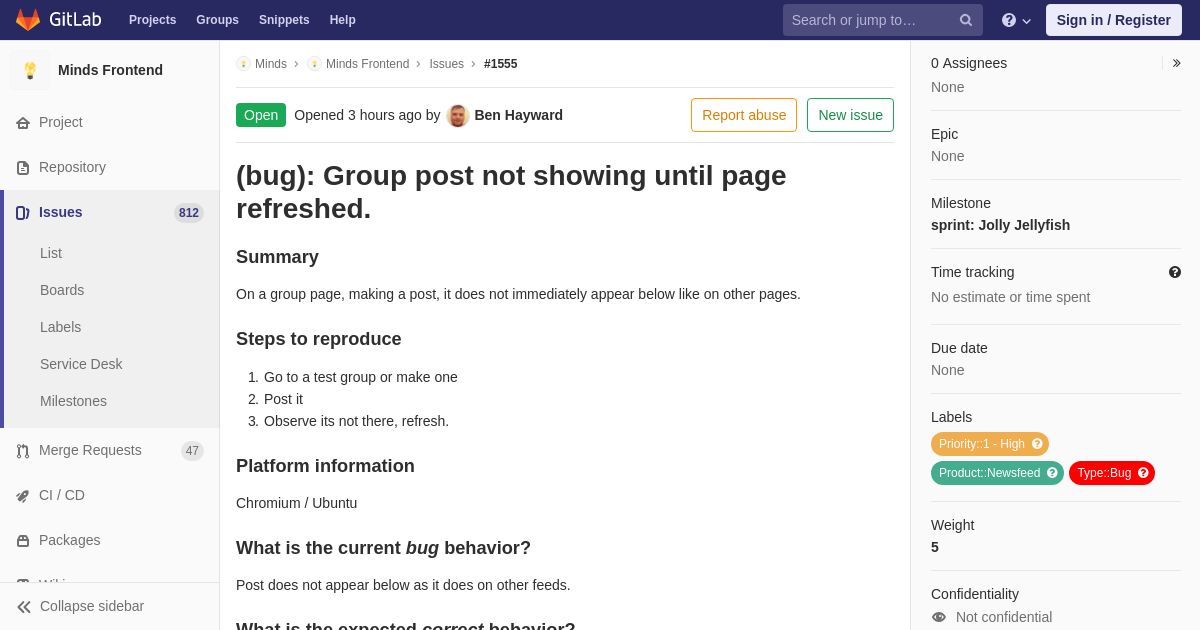The image size is (1200, 630).
Task: Click the Time tracking help icon
Action: click(1175, 272)
